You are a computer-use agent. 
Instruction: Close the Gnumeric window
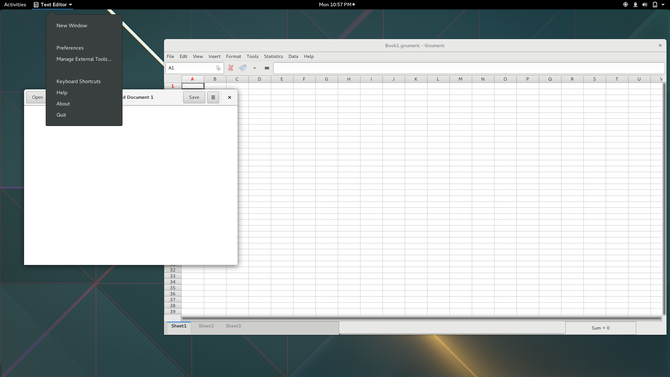pyautogui.click(x=660, y=45)
